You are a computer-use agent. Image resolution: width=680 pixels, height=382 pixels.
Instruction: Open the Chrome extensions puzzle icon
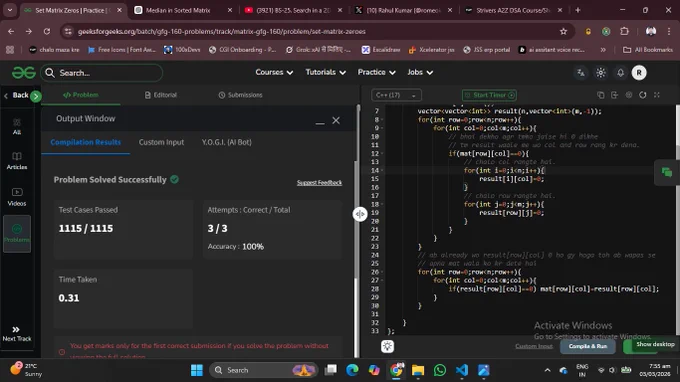coord(624,31)
